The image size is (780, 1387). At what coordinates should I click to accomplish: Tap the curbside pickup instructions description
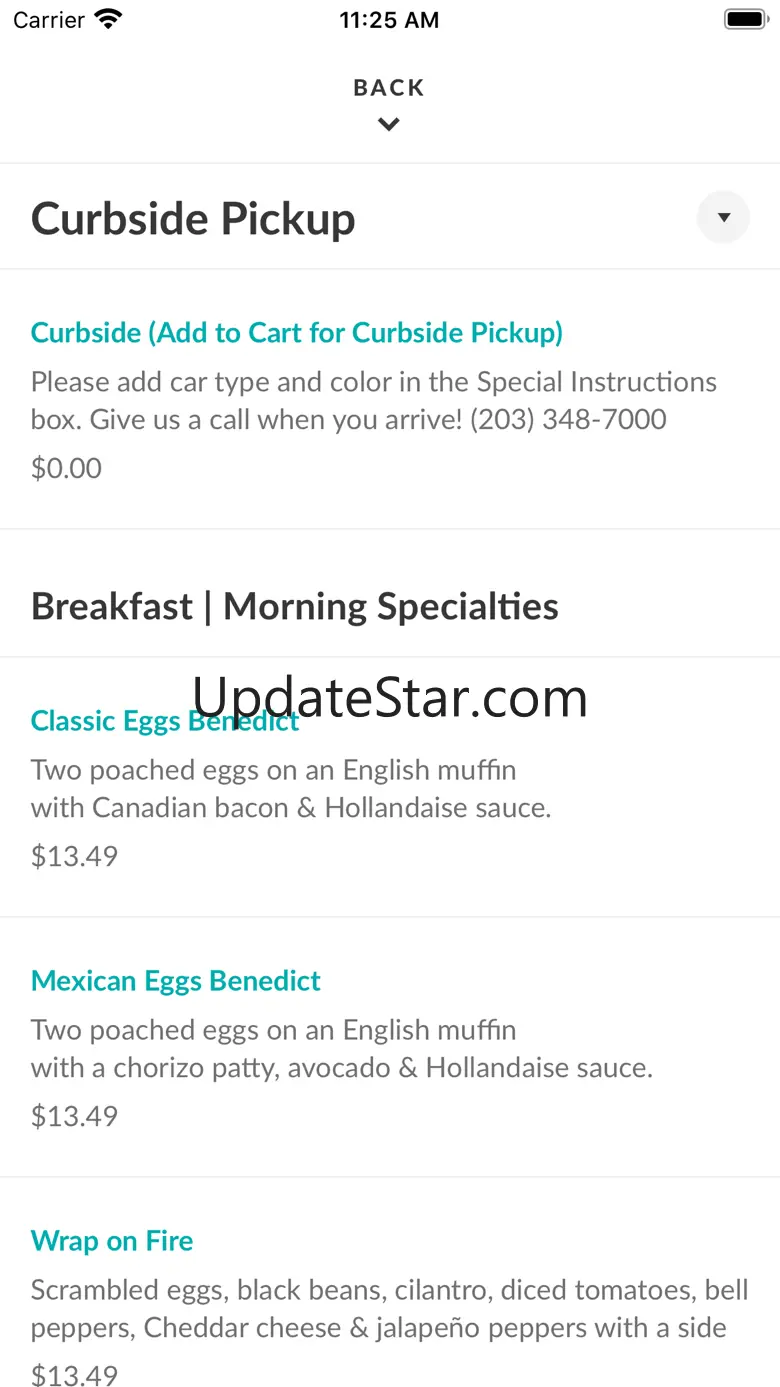(373, 400)
